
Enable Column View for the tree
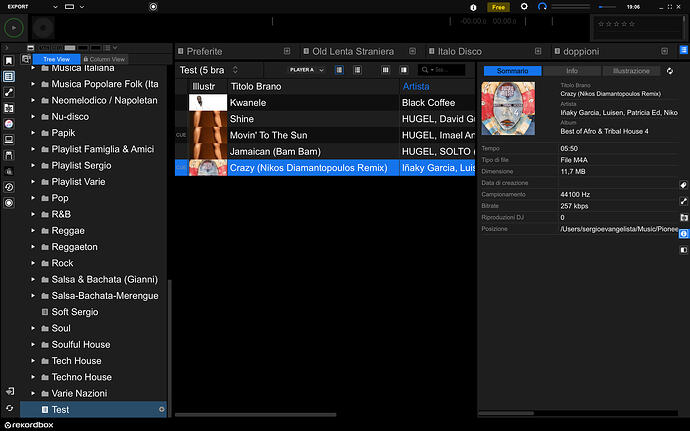(x=104, y=59)
